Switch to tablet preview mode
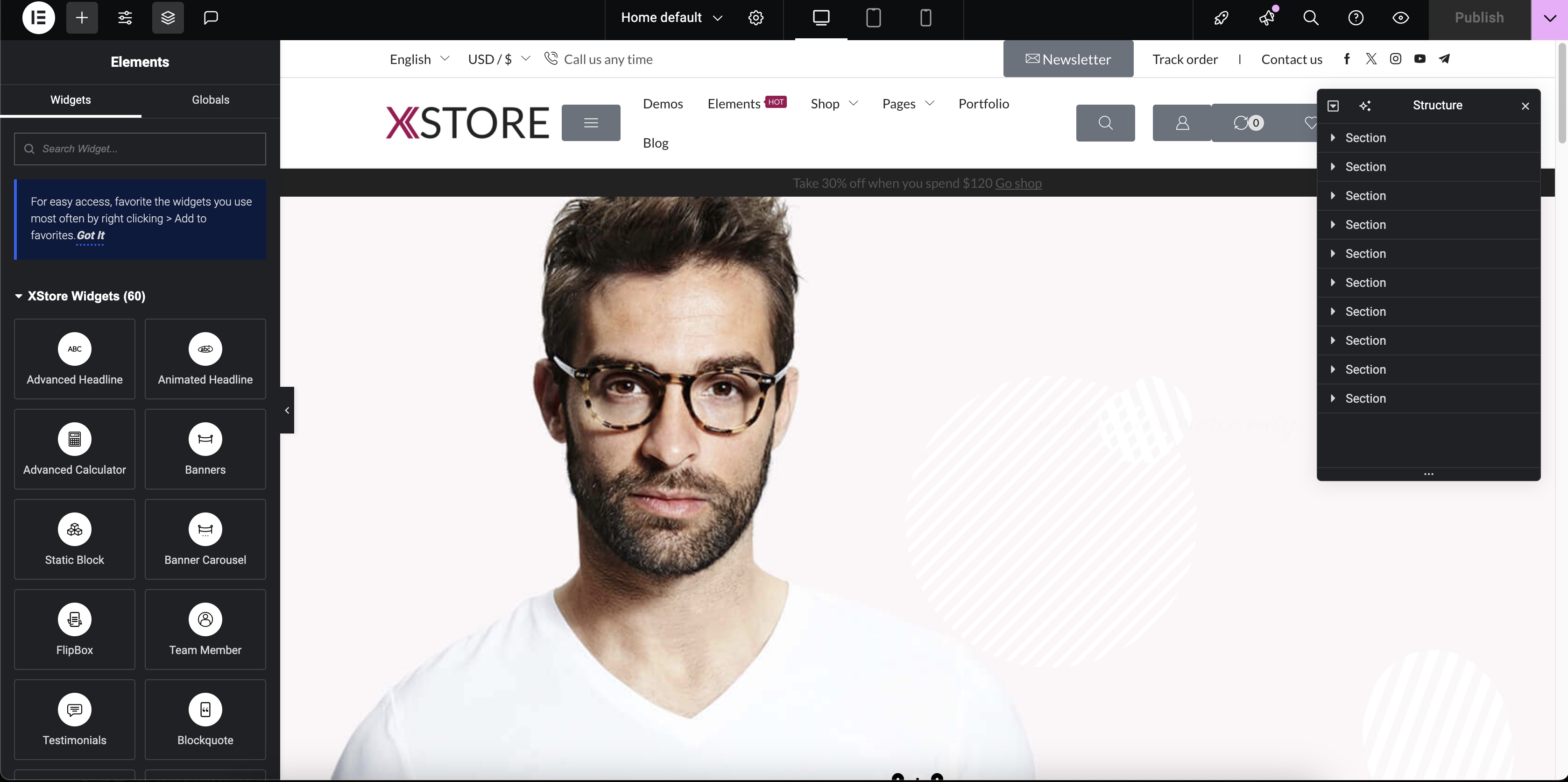 pos(873,18)
